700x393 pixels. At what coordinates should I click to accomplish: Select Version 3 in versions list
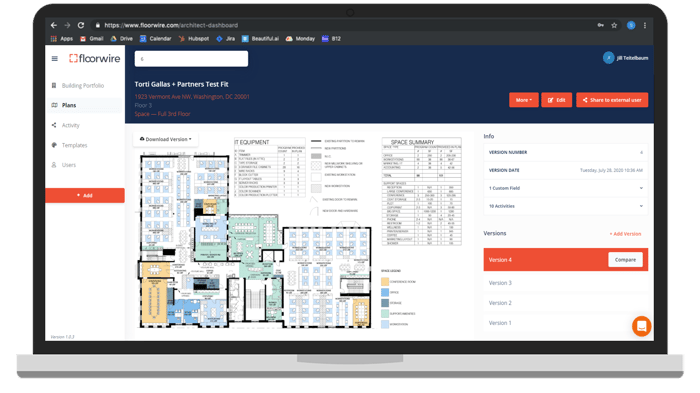(x=566, y=283)
